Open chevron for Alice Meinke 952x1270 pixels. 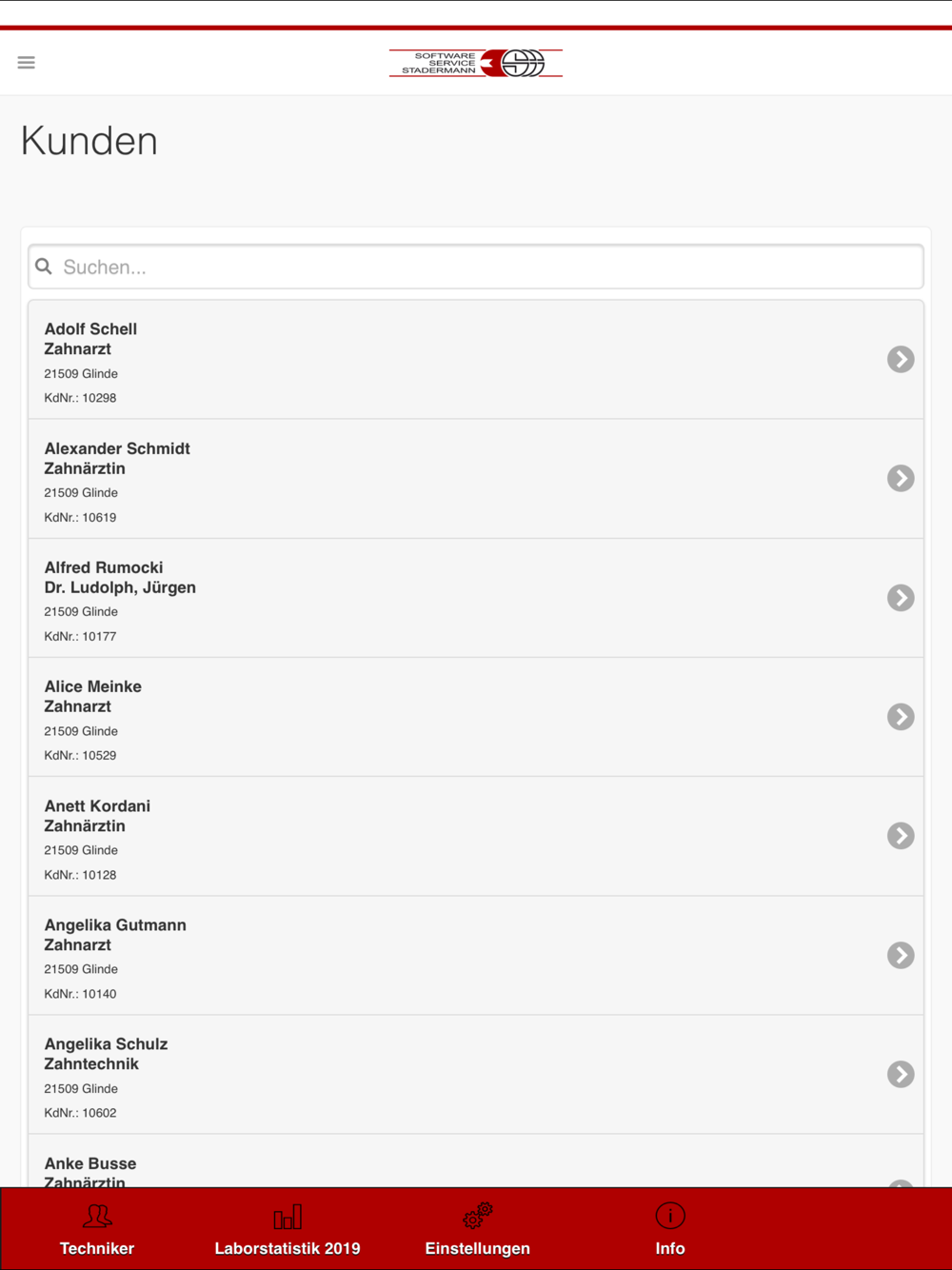click(x=901, y=716)
